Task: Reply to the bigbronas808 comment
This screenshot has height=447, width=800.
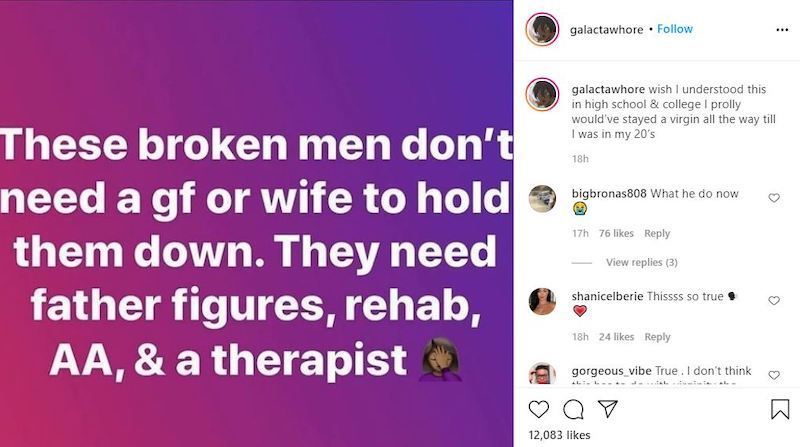Action: coord(657,233)
